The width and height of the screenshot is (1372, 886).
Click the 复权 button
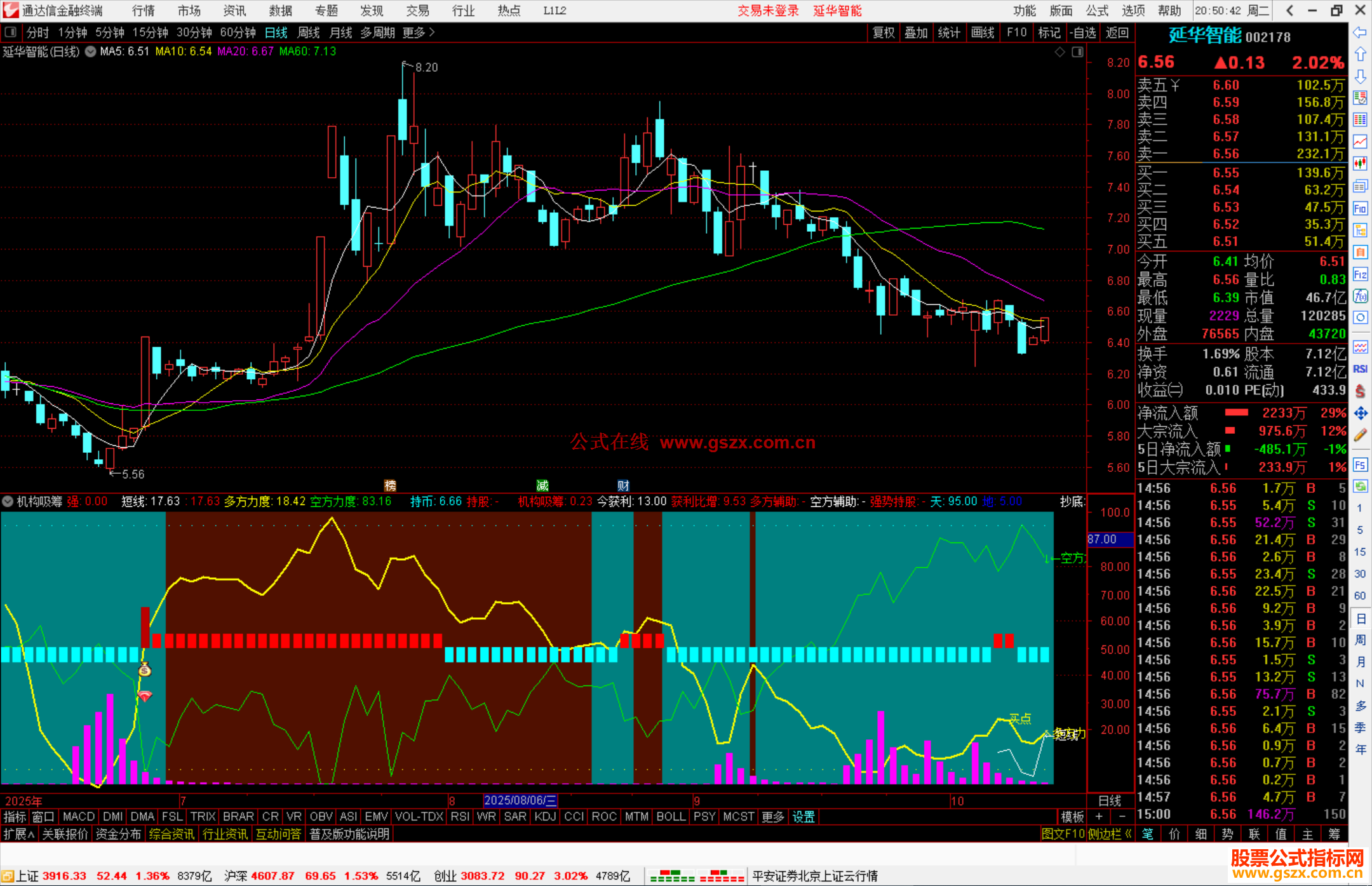point(884,32)
